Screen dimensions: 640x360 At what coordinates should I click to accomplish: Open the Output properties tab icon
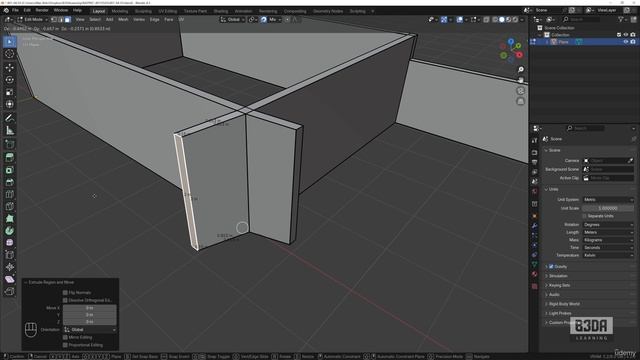pos(535,162)
